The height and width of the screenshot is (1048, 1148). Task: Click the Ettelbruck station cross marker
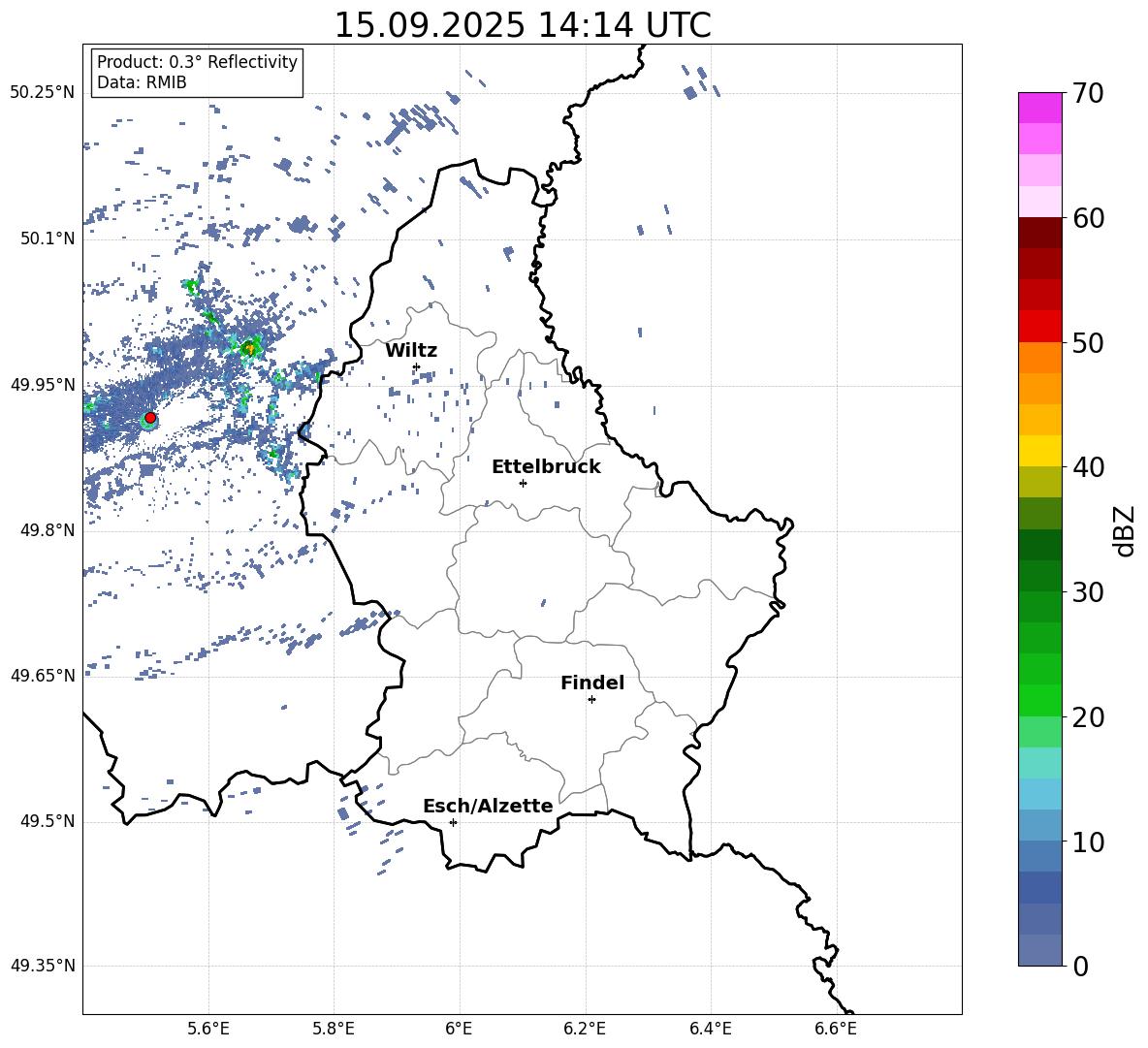click(523, 483)
